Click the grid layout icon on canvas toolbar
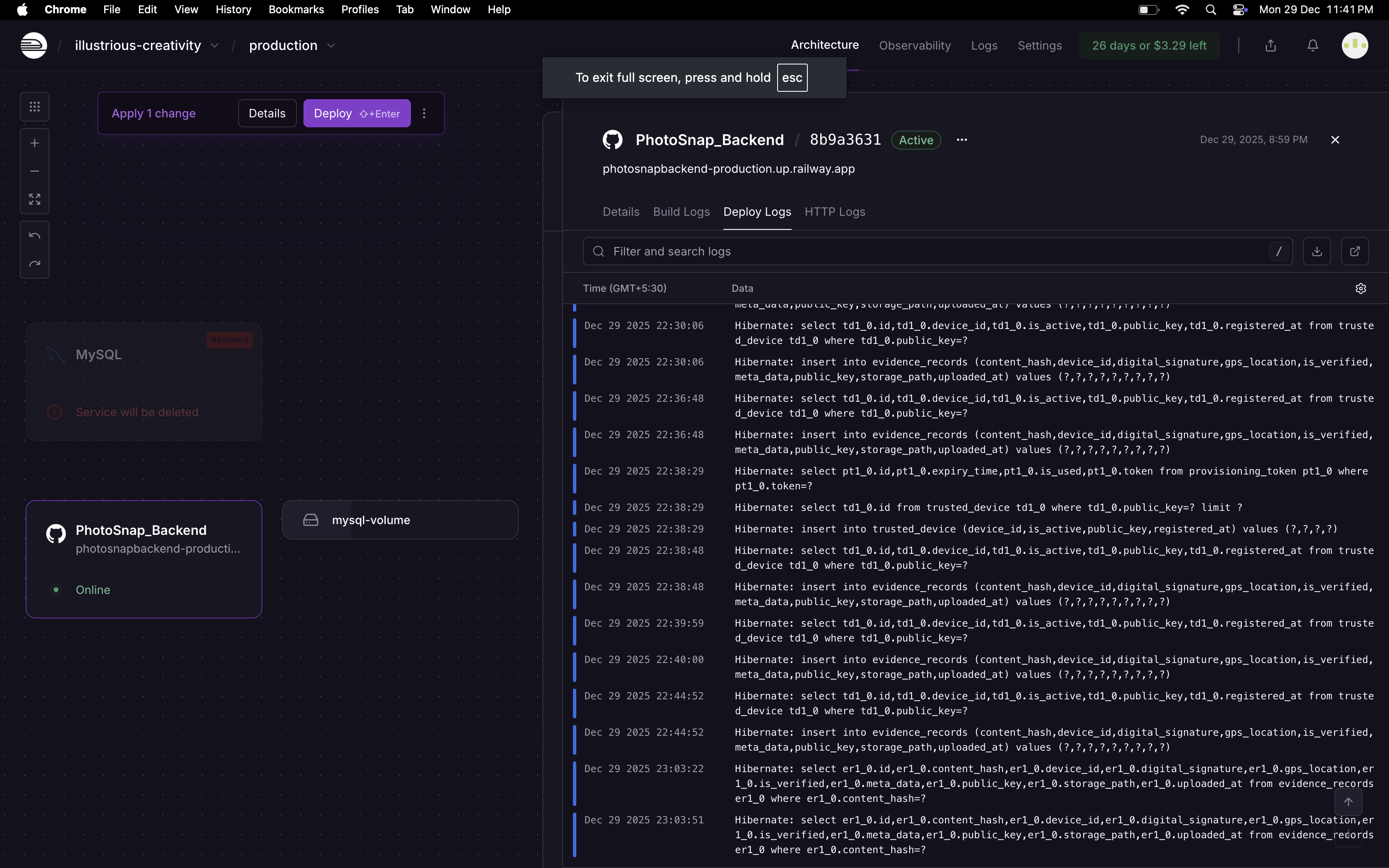 coord(34,107)
